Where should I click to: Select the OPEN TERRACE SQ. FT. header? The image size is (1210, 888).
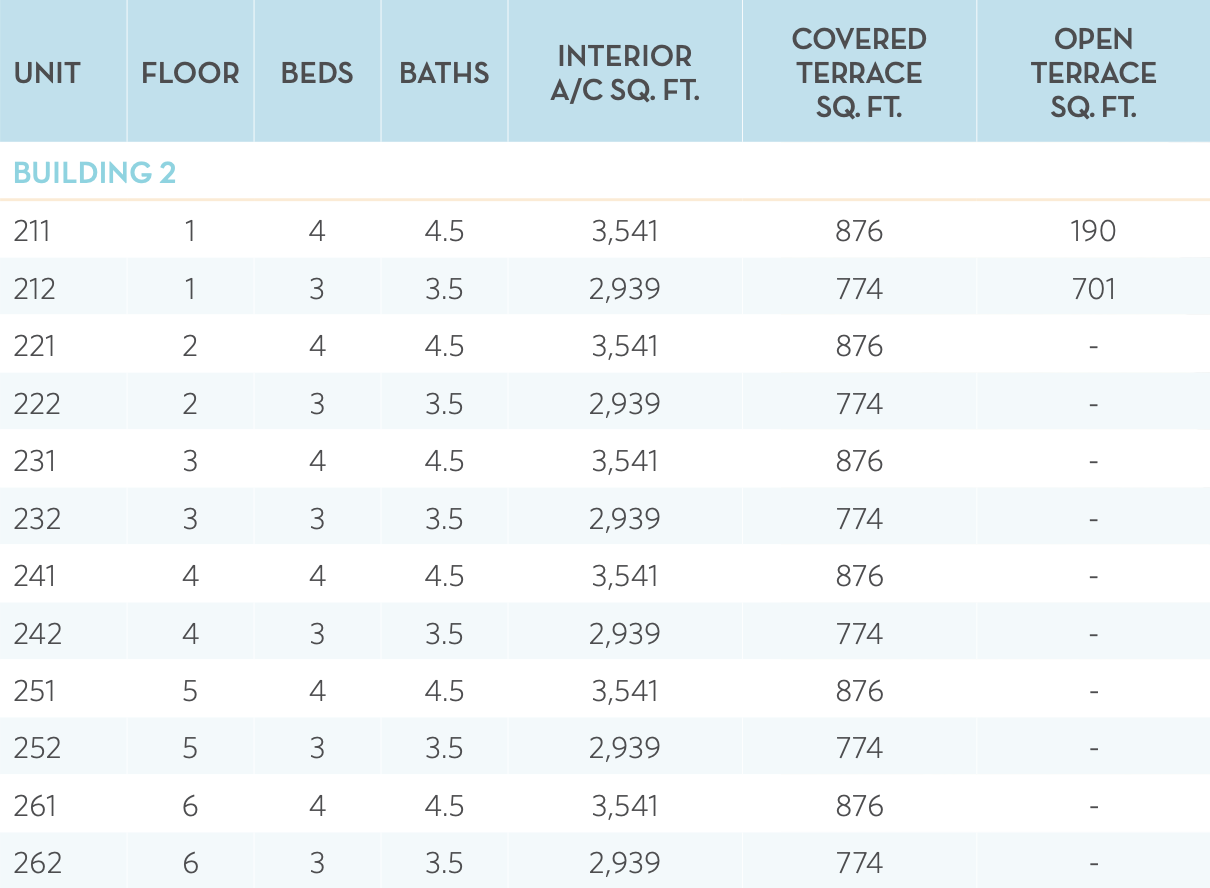coord(1093,73)
